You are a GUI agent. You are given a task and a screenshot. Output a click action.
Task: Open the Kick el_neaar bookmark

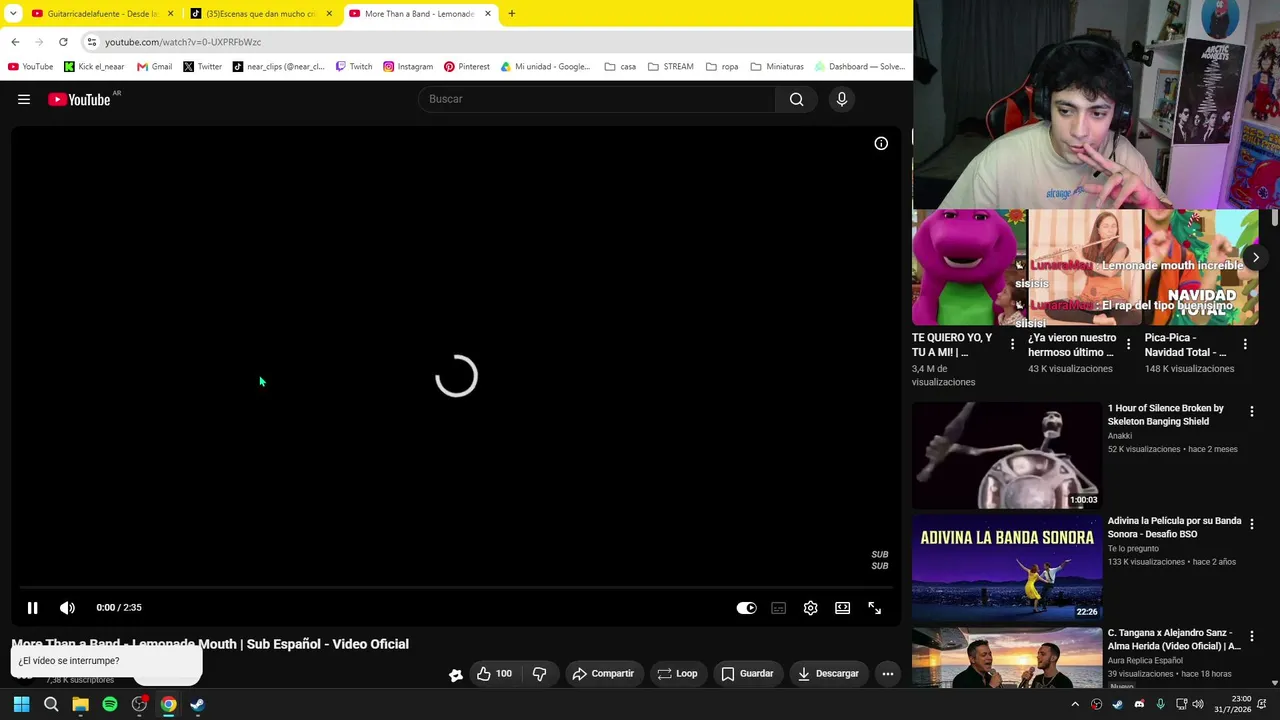[x=94, y=67]
